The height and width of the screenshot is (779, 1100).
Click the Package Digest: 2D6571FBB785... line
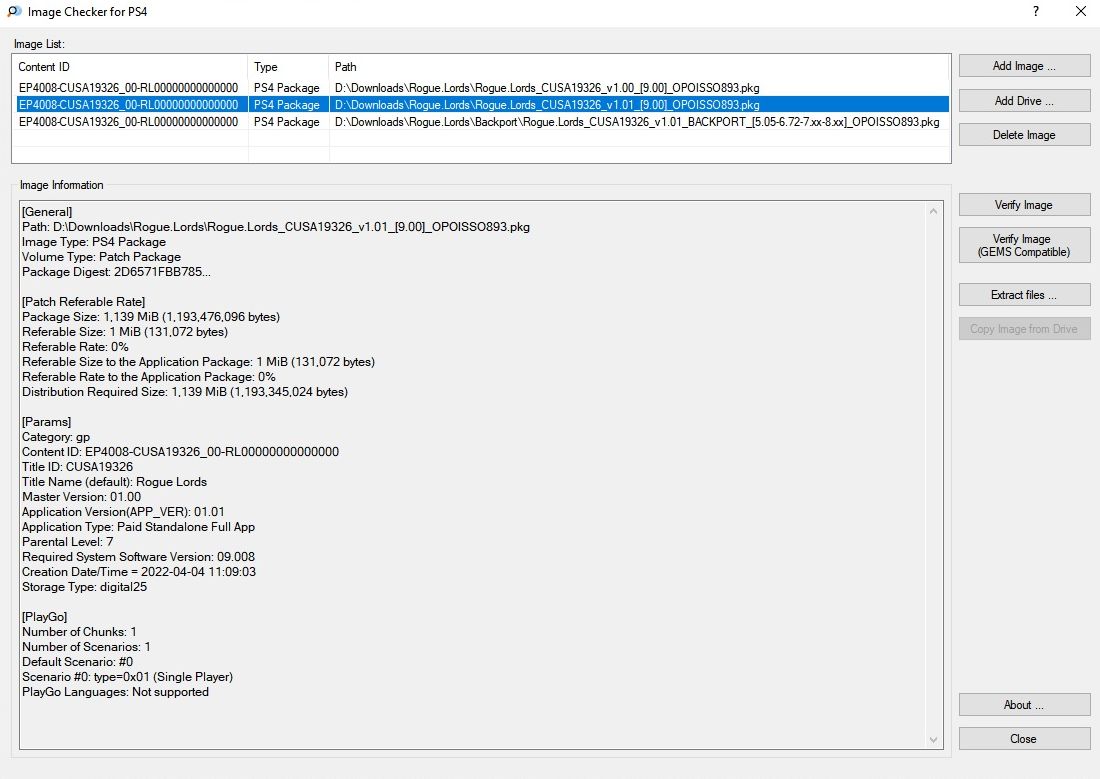[116, 272]
